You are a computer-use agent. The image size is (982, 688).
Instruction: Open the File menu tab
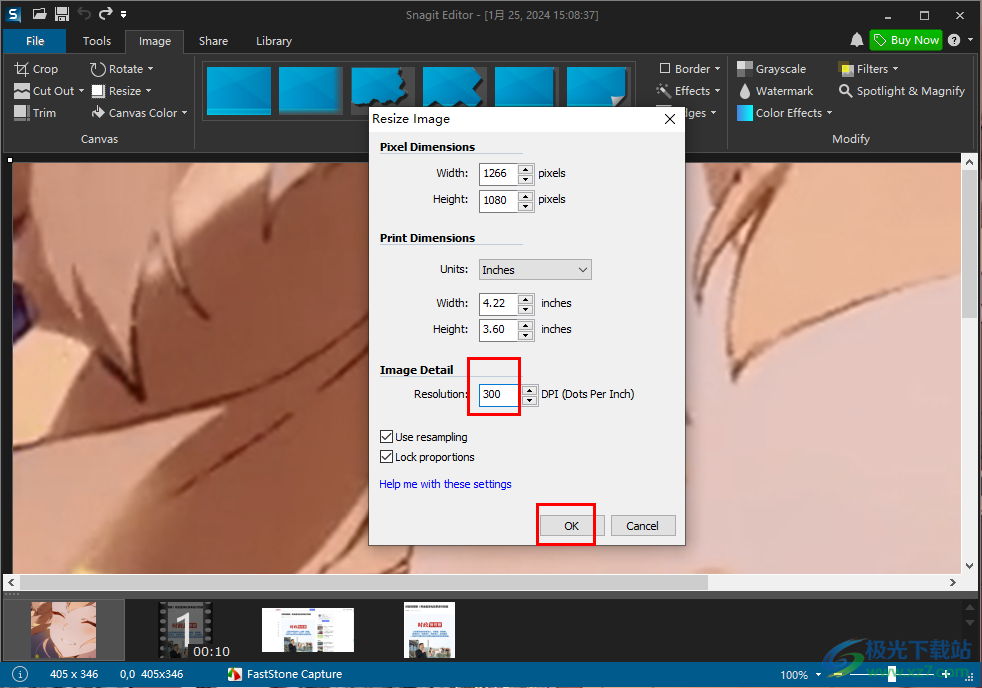point(35,41)
